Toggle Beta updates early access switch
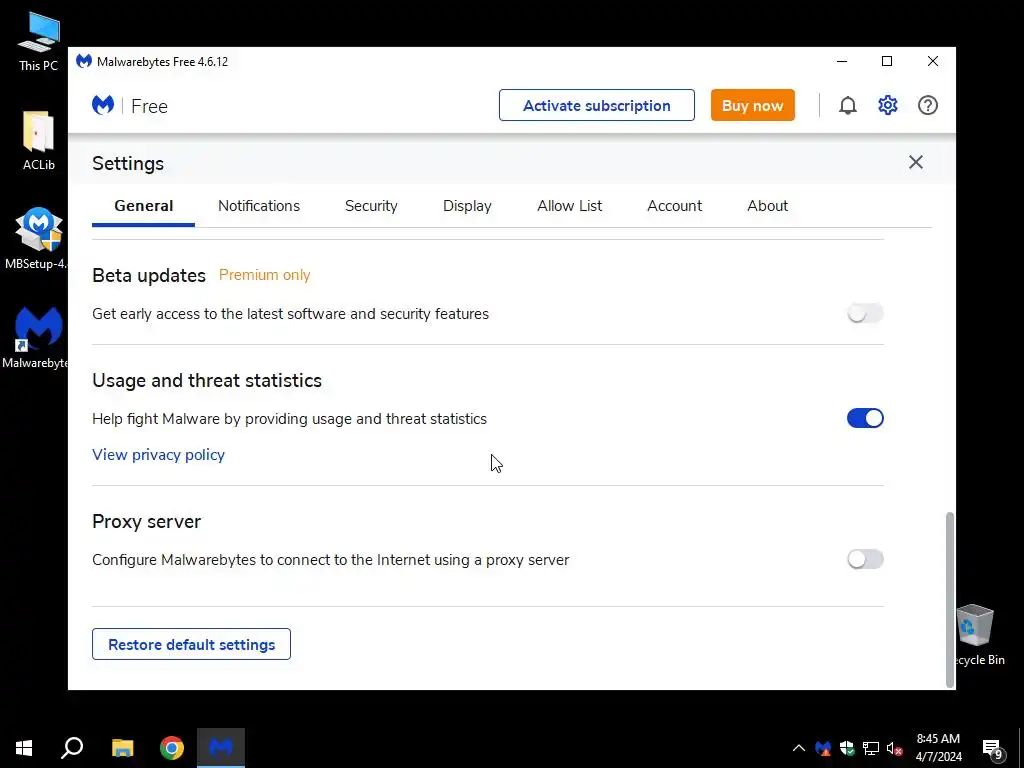 pos(865,313)
